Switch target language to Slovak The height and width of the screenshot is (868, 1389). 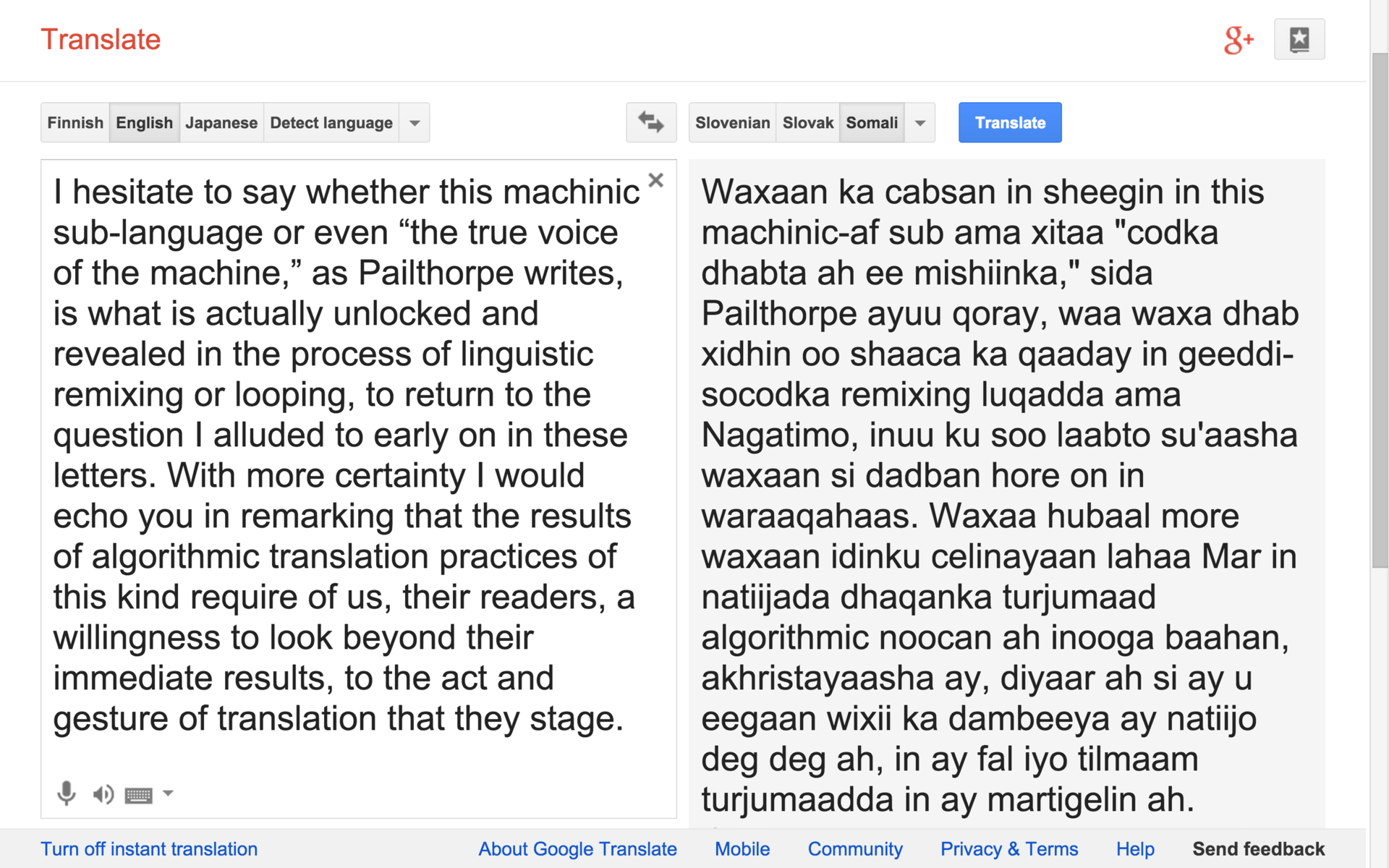tap(807, 123)
